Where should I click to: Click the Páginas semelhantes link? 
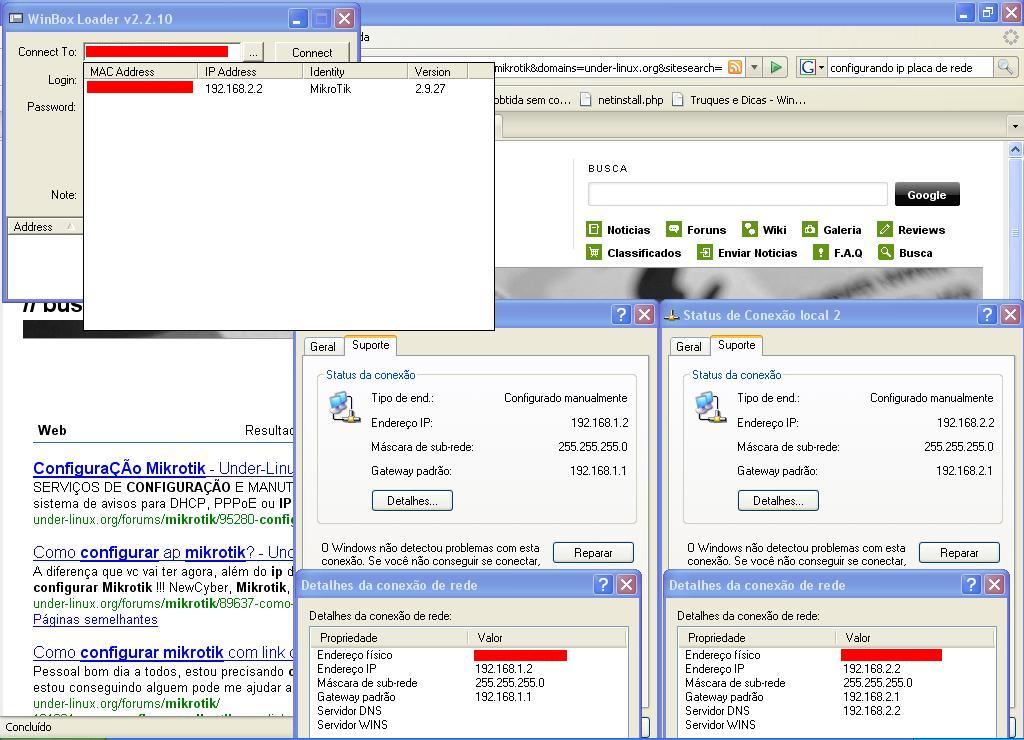tap(95, 620)
